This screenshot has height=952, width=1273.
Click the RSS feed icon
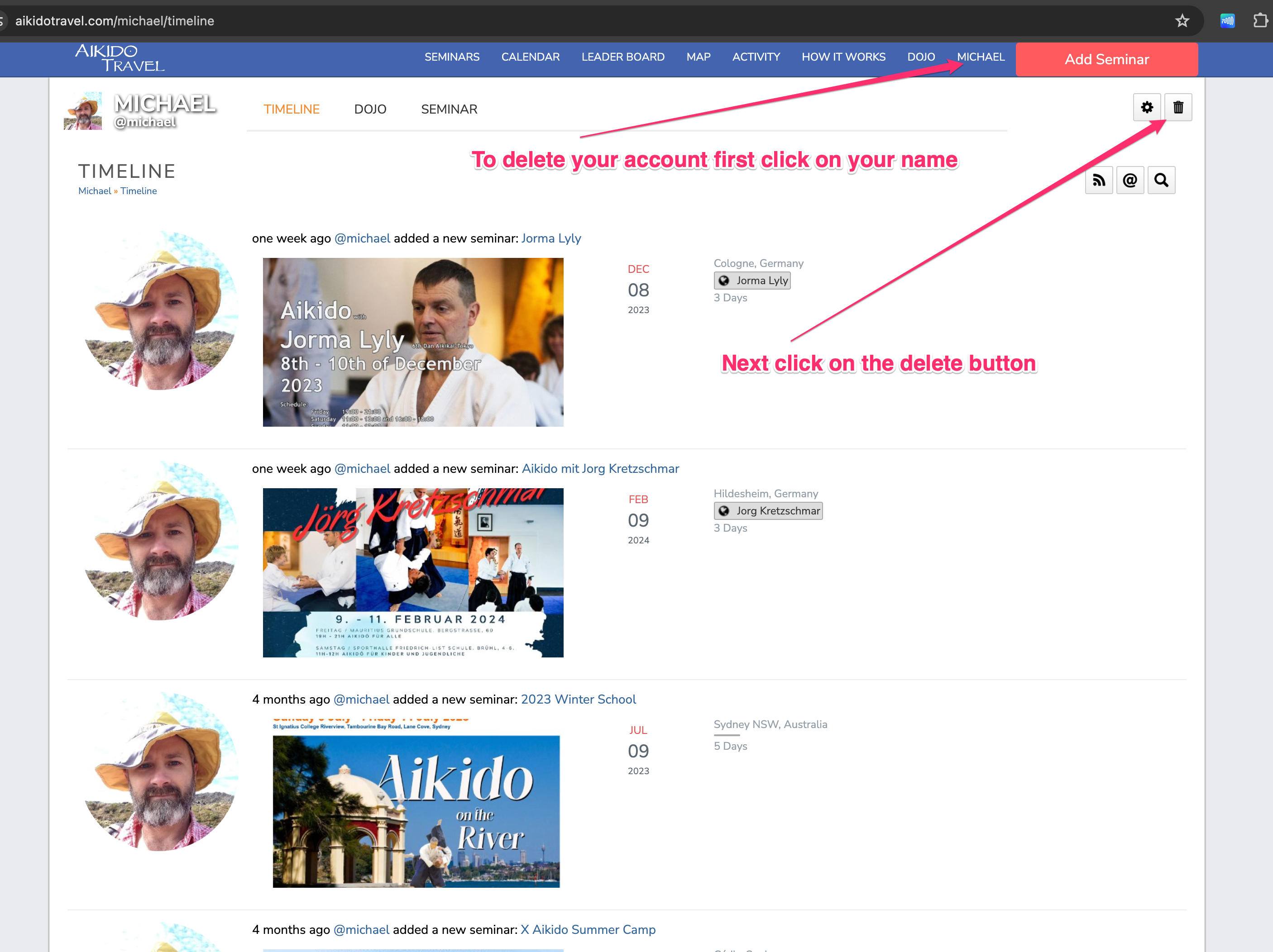(x=1097, y=180)
